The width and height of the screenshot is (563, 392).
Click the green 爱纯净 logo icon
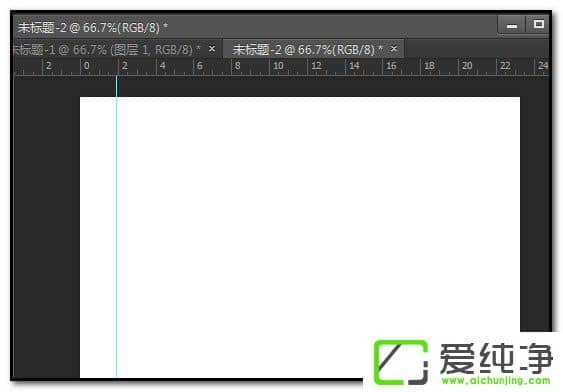click(401, 362)
